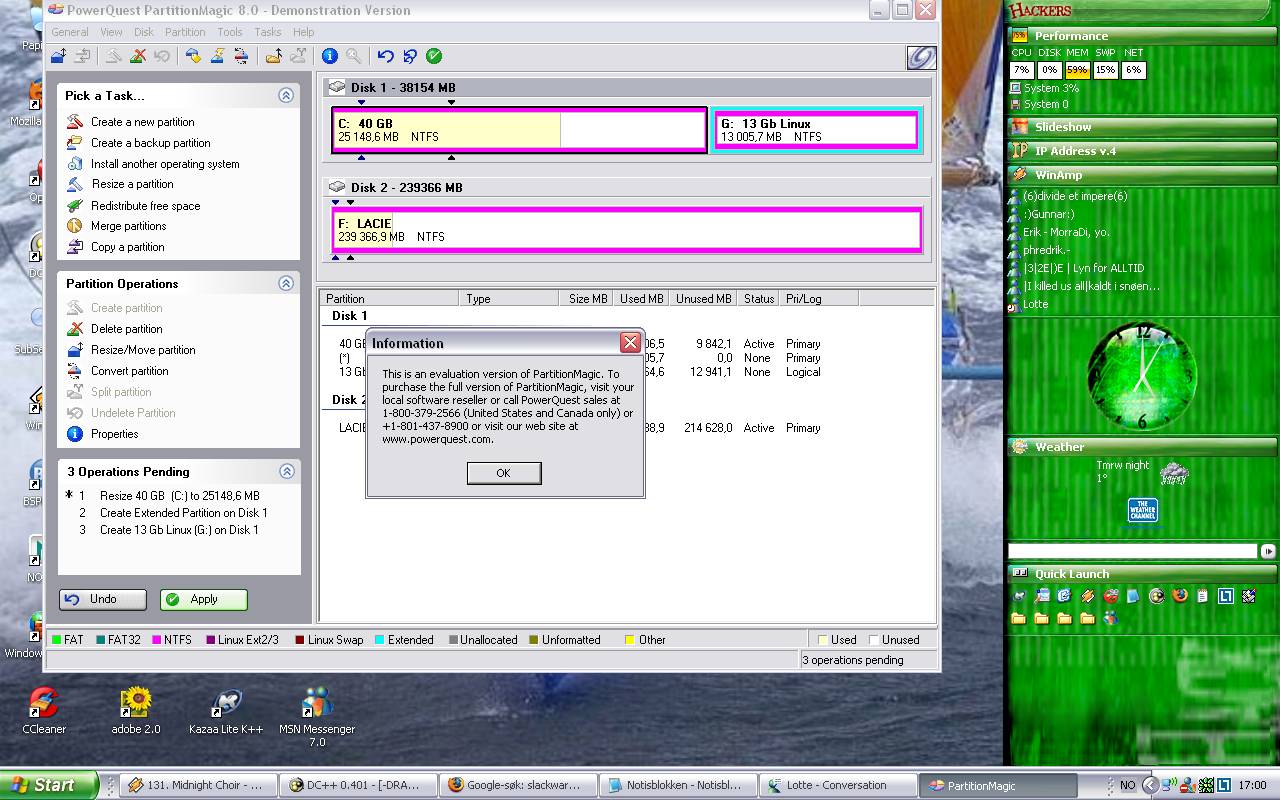Select Redistribute free space task
This screenshot has height=800, width=1280.
click(x=146, y=206)
